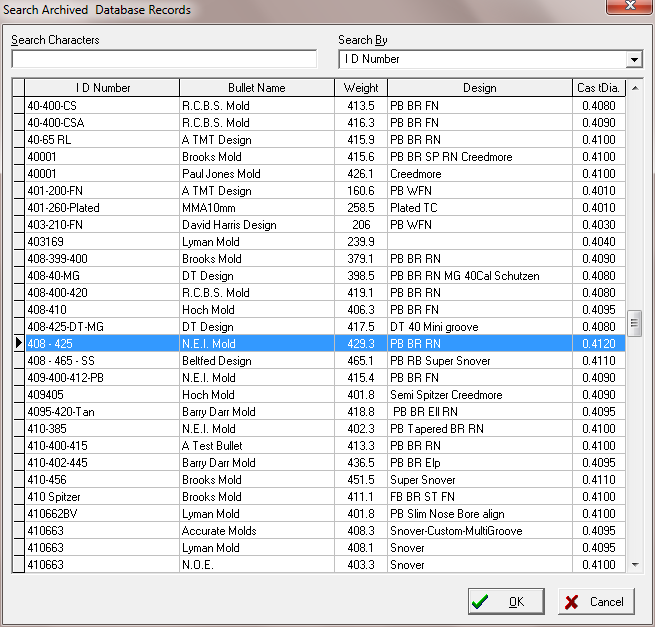Click the Cast Dia. column header

(x=599, y=88)
